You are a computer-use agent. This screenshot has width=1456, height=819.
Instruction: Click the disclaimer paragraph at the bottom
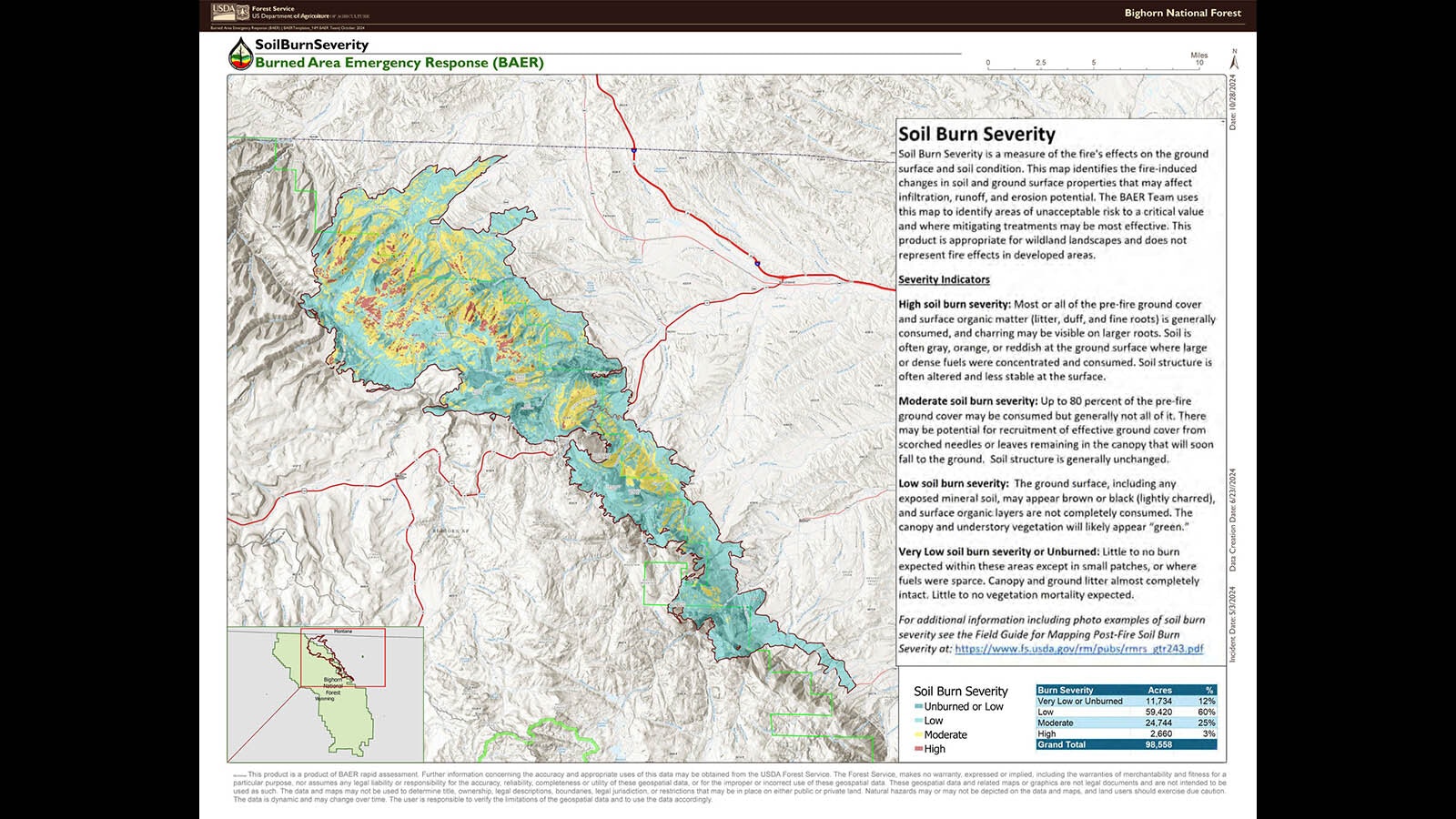click(730, 787)
